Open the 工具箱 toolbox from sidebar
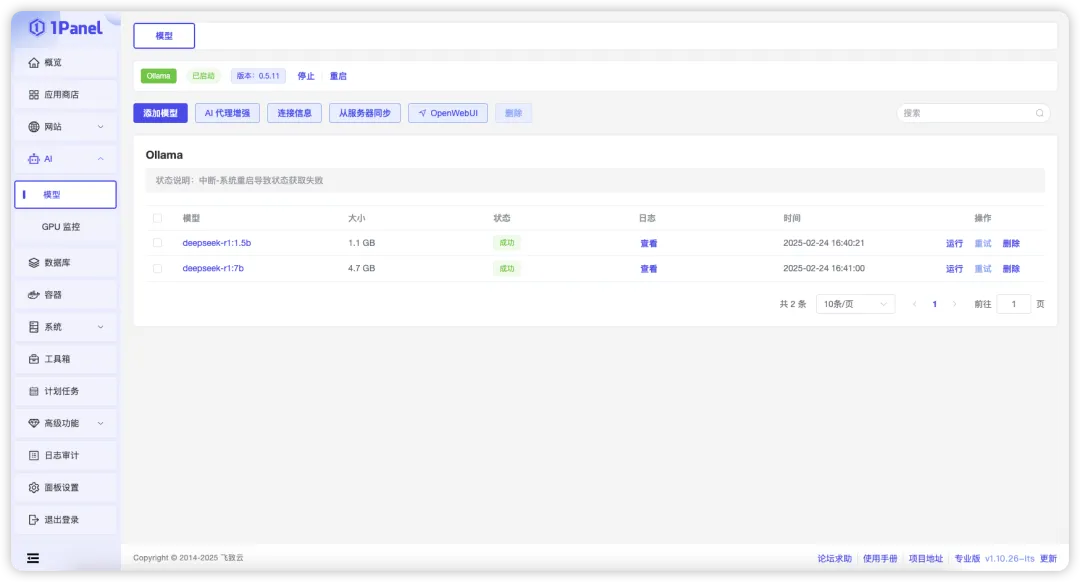1080x582 pixels. coord(46,358)
